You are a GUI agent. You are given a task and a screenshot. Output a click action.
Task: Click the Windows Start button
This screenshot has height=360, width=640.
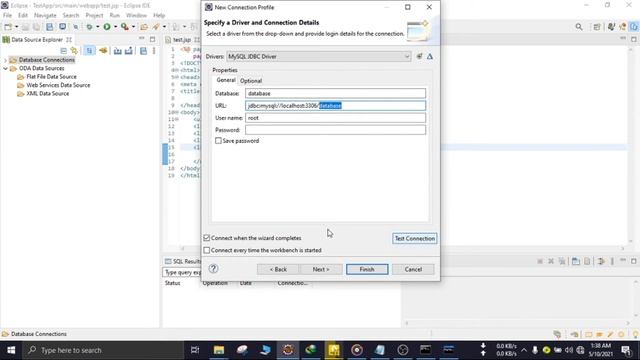click(11, 350)
